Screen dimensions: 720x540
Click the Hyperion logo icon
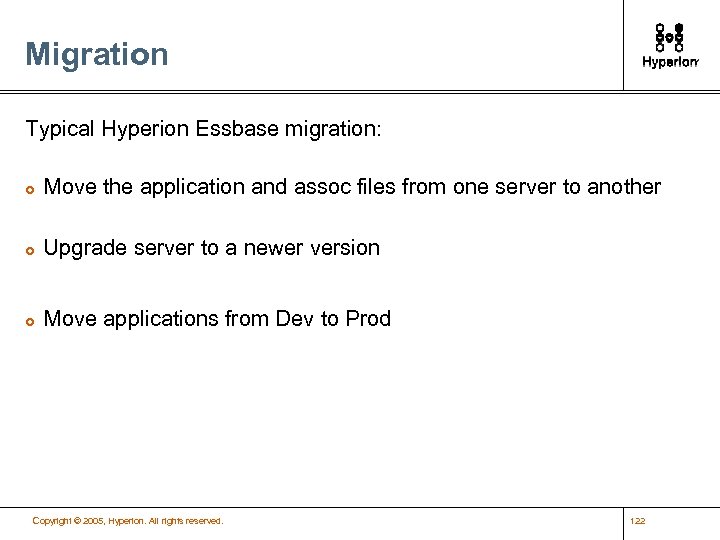coord(669,37)
